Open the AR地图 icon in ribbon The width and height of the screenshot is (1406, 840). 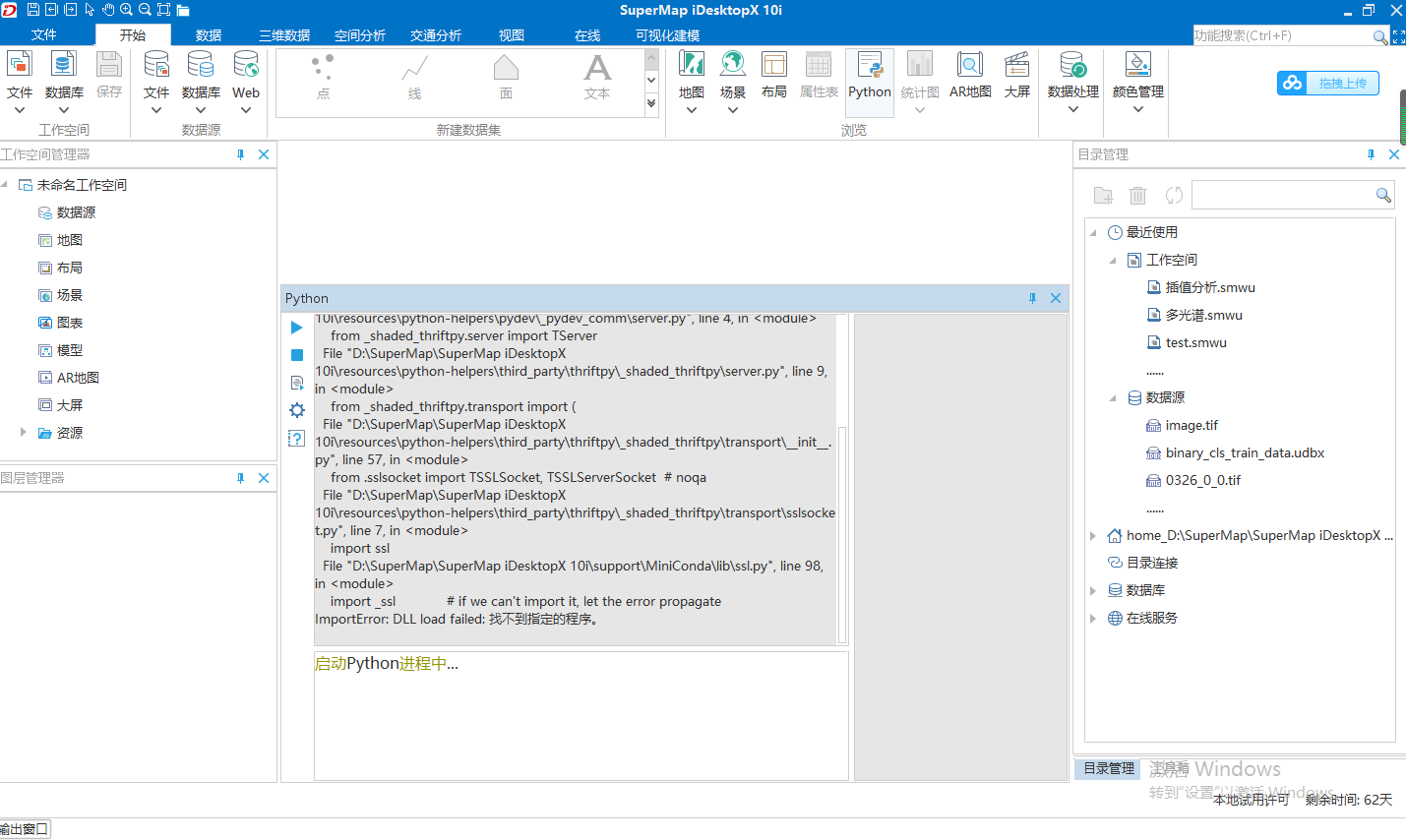point(970,65)
